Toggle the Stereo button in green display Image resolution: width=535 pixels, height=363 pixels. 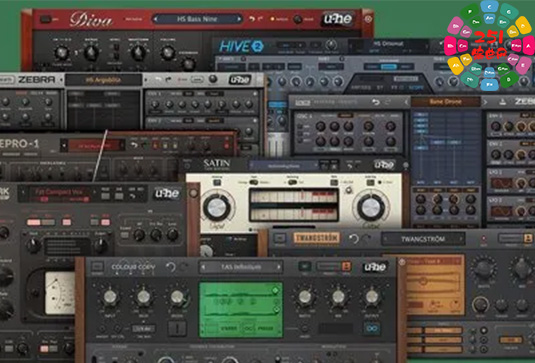coord(229,329)
